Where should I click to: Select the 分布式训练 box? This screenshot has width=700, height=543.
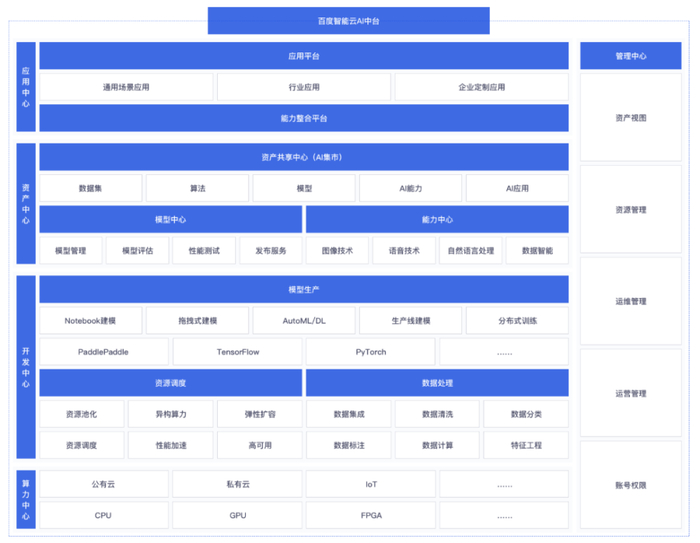pos(517,321)
